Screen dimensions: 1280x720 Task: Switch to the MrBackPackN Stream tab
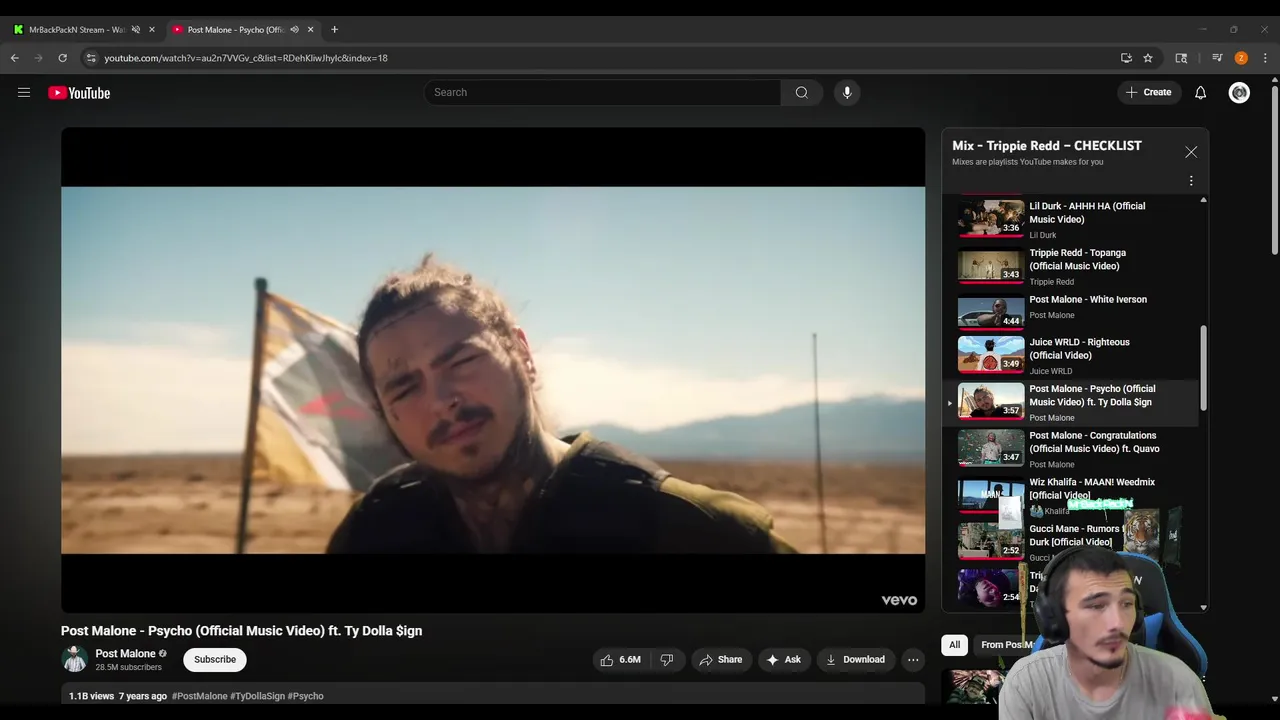(x=76, y=30)
